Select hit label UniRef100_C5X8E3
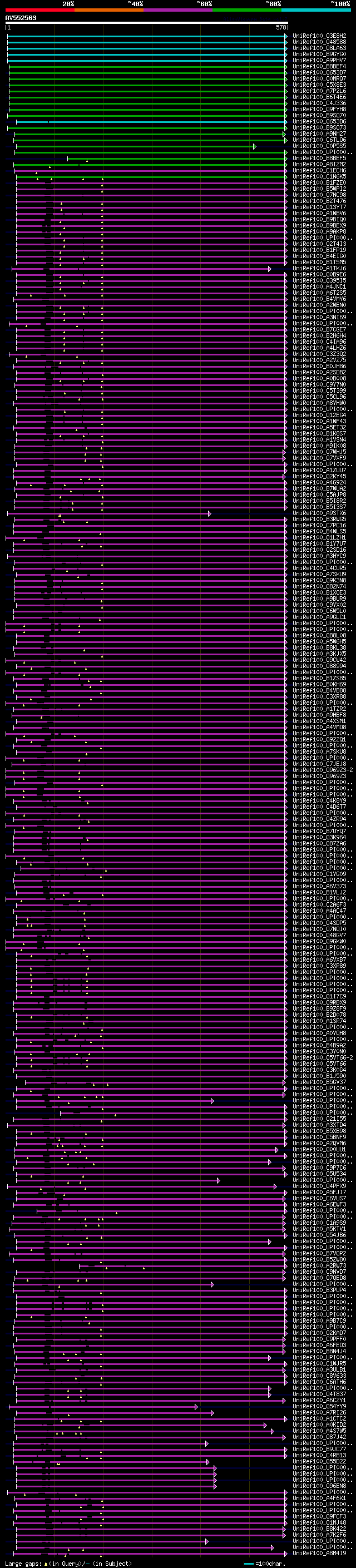This screenshot has height=1568, width=356. pyautogui.click(x=319, y=85)
